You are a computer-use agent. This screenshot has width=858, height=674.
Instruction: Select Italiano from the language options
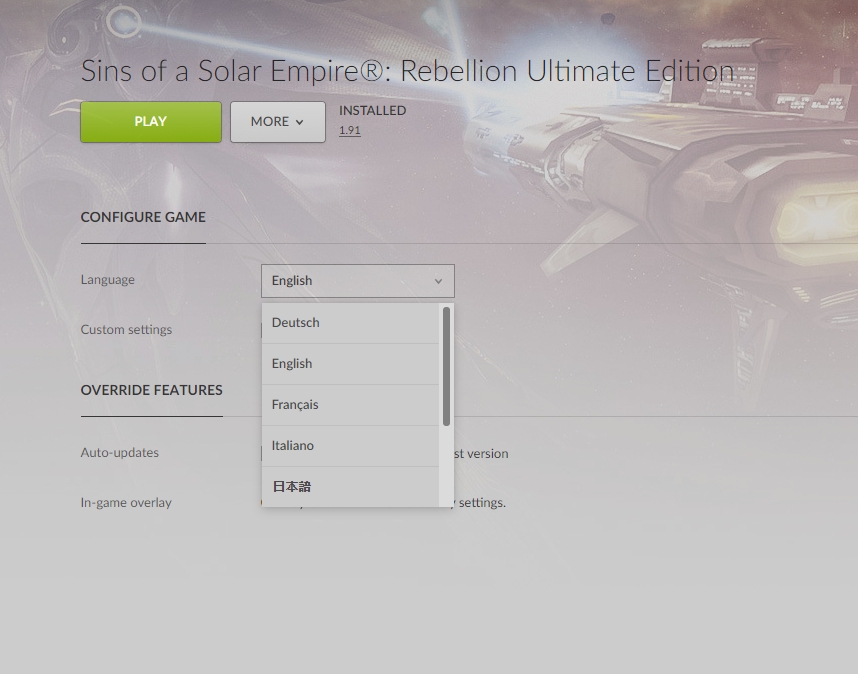point(350,446)
